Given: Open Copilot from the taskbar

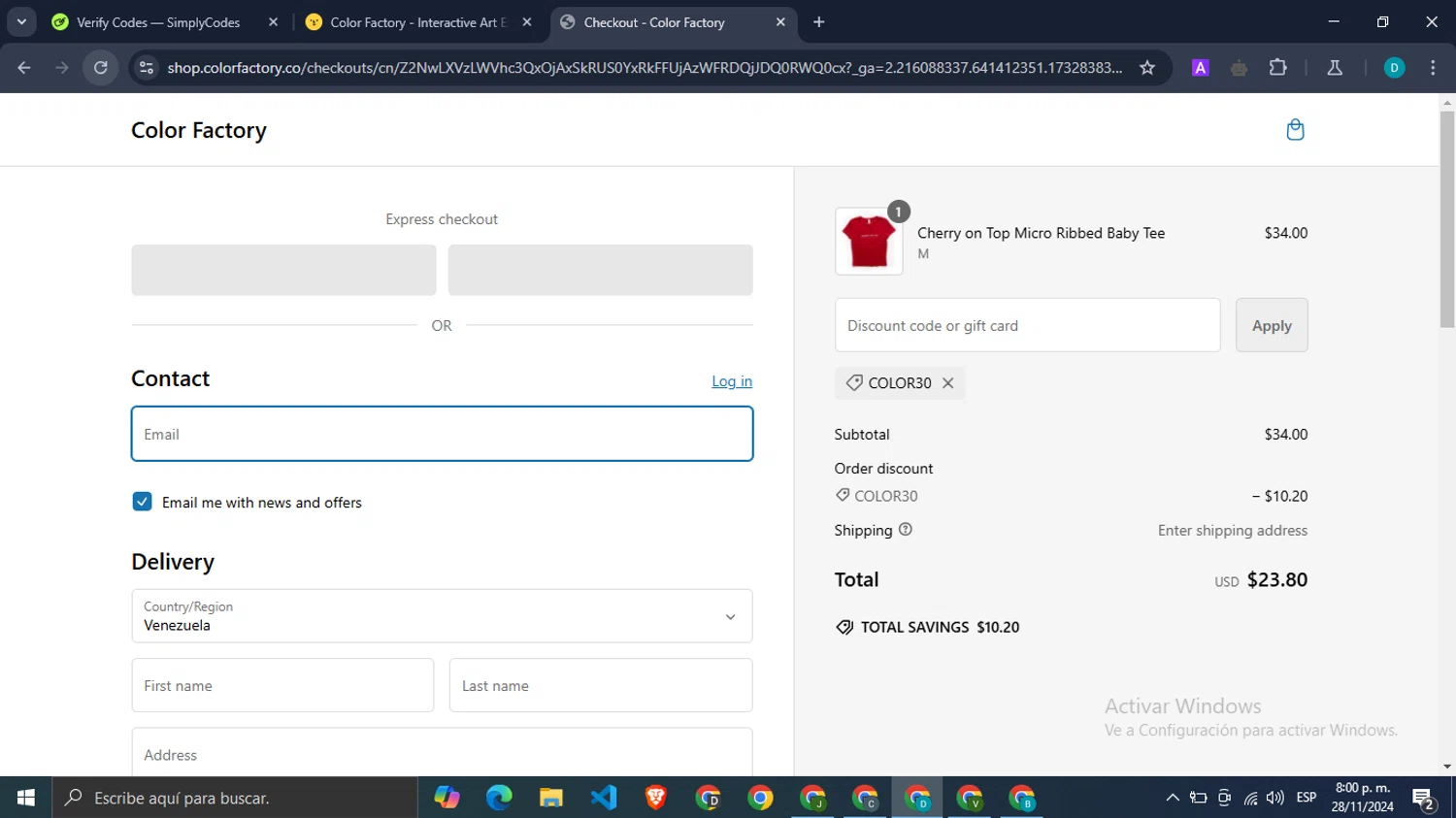Looking at the screenshot, I should (x=447, y=798).
